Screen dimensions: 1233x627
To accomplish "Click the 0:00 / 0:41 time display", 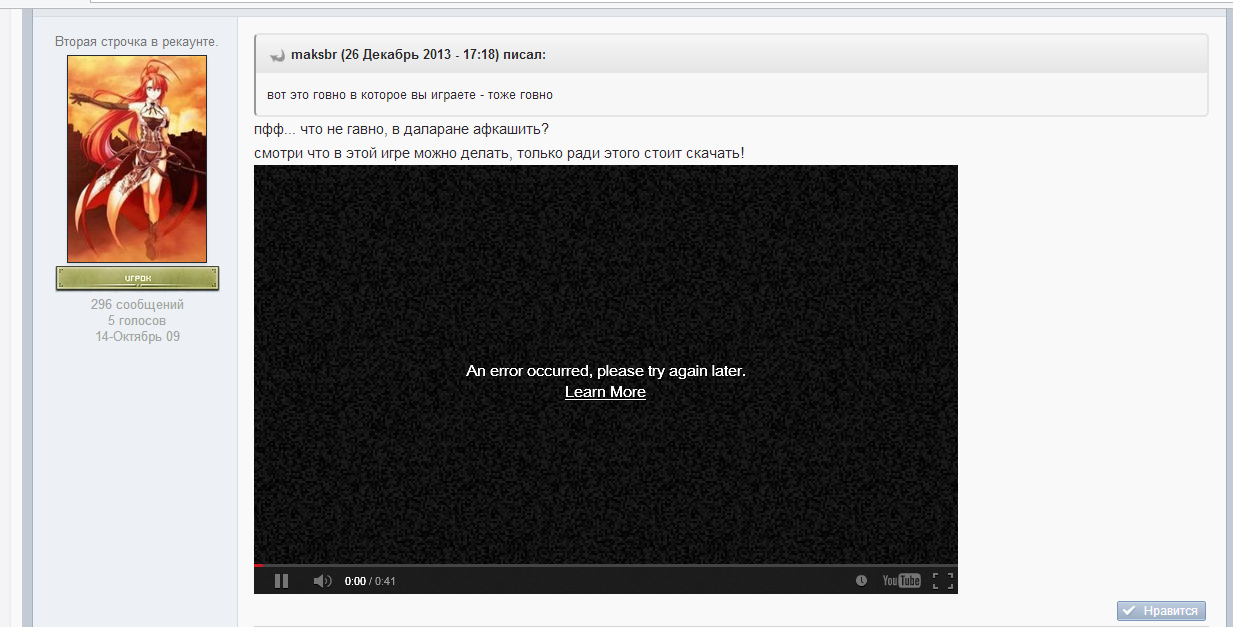I will (370, 581).
